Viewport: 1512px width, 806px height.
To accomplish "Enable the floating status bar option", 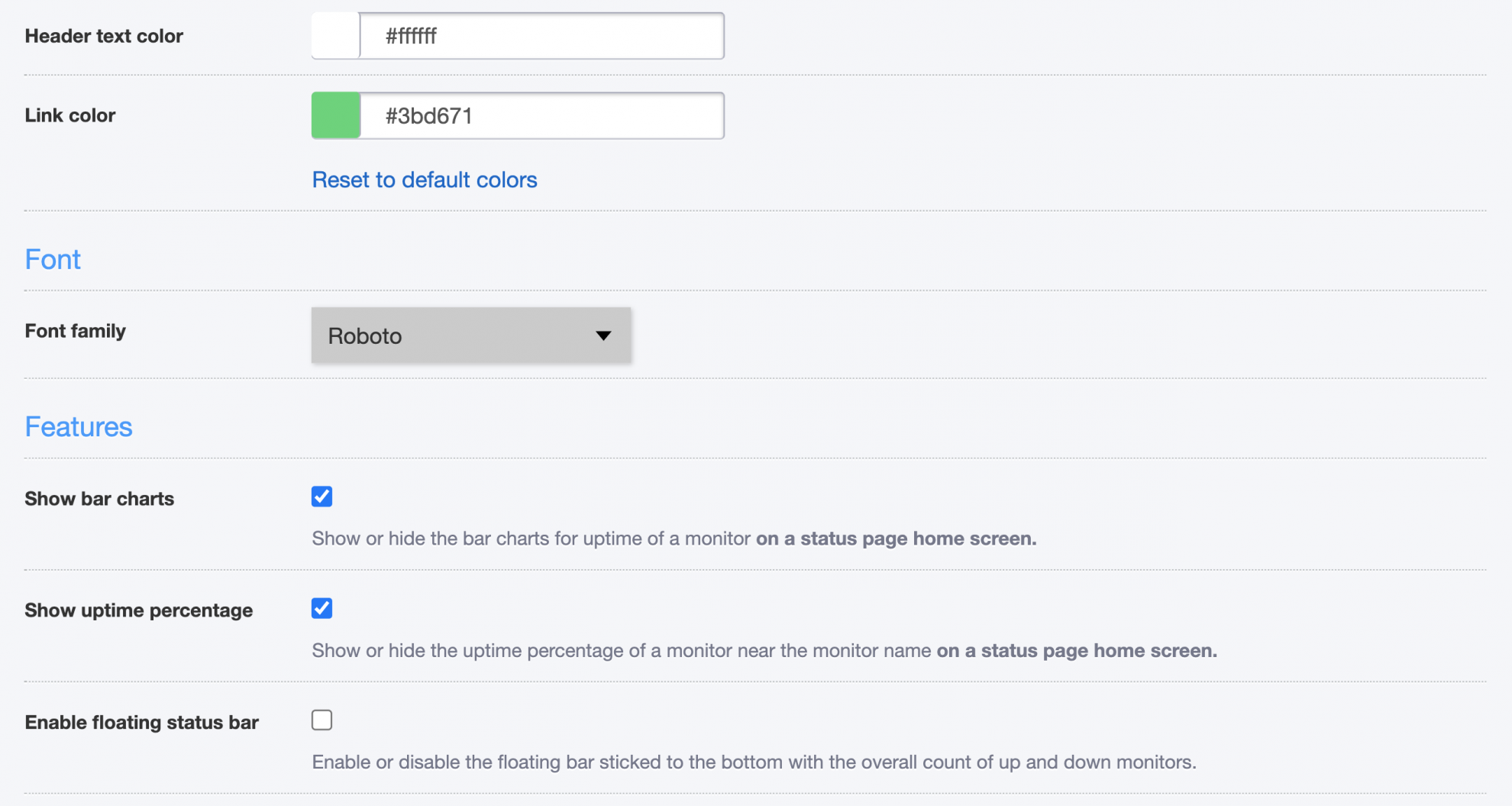I will click(321, 719).
